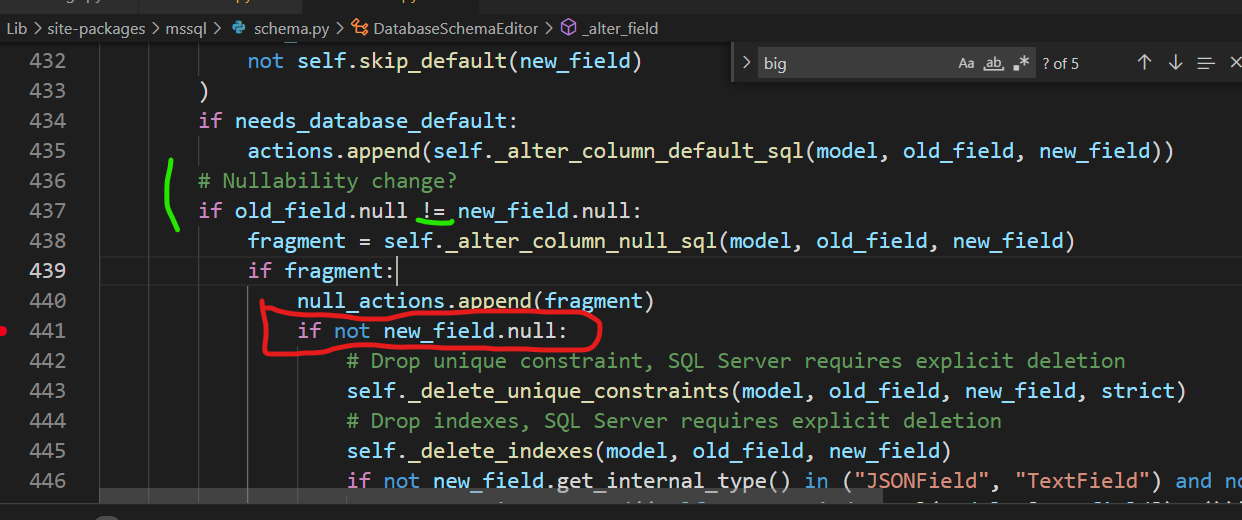Image resolution: width=1242 pixels, height=520 pixels.
Task: Click line number 446
Action: click(x=47, y=481)
